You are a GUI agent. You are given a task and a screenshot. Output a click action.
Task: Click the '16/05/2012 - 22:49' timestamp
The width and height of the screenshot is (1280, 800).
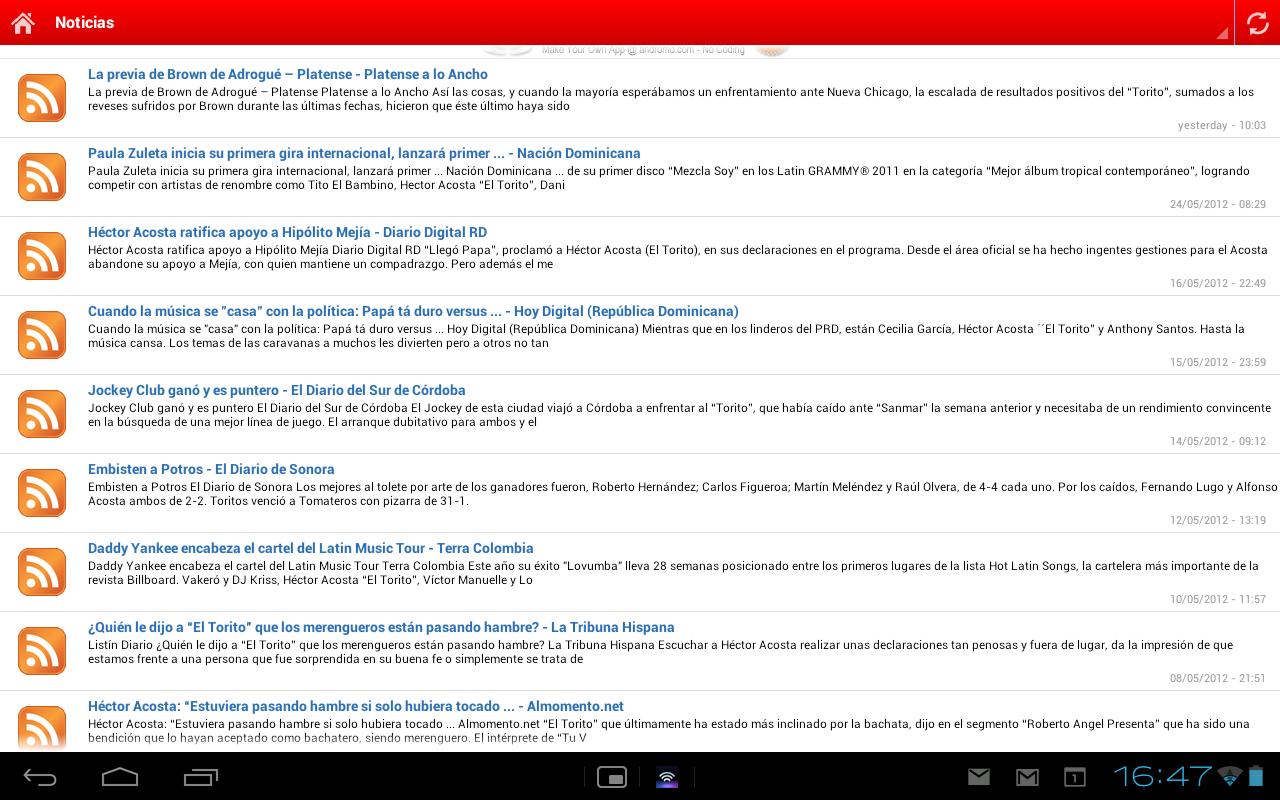point(1218,283)
